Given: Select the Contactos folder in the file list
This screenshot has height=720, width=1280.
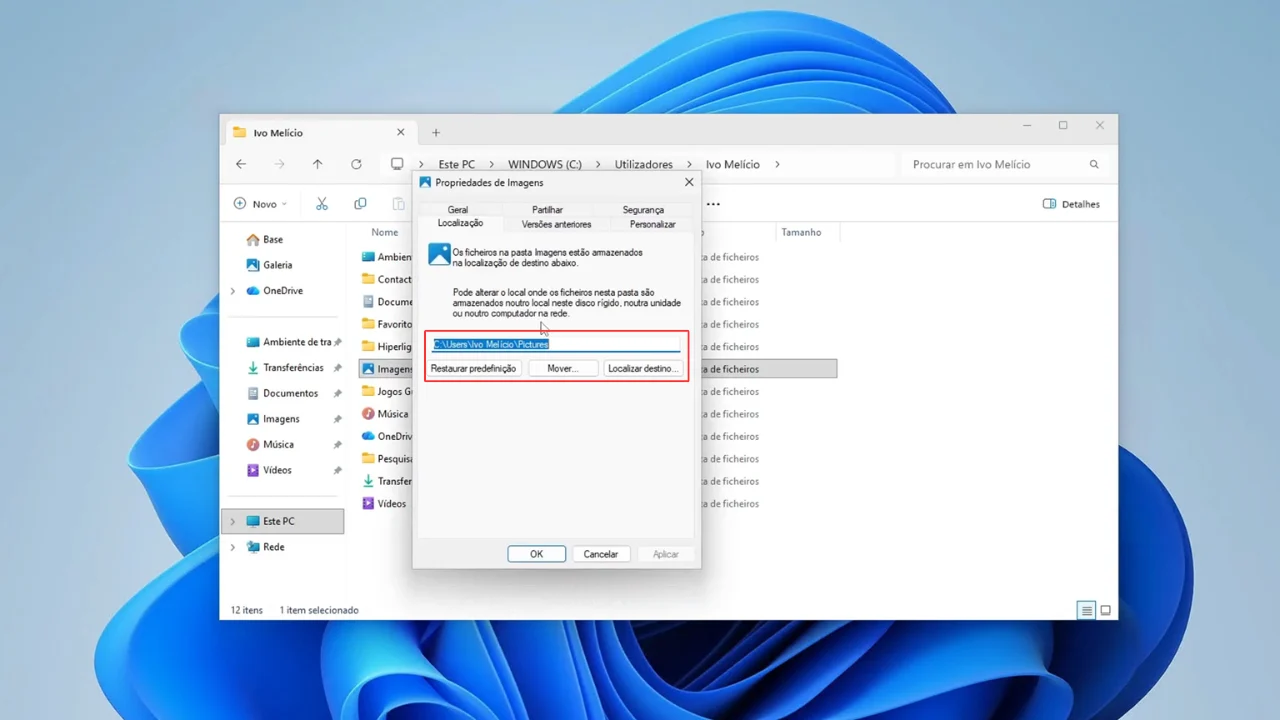Looking at the screenshot, I should pos(386,279).
